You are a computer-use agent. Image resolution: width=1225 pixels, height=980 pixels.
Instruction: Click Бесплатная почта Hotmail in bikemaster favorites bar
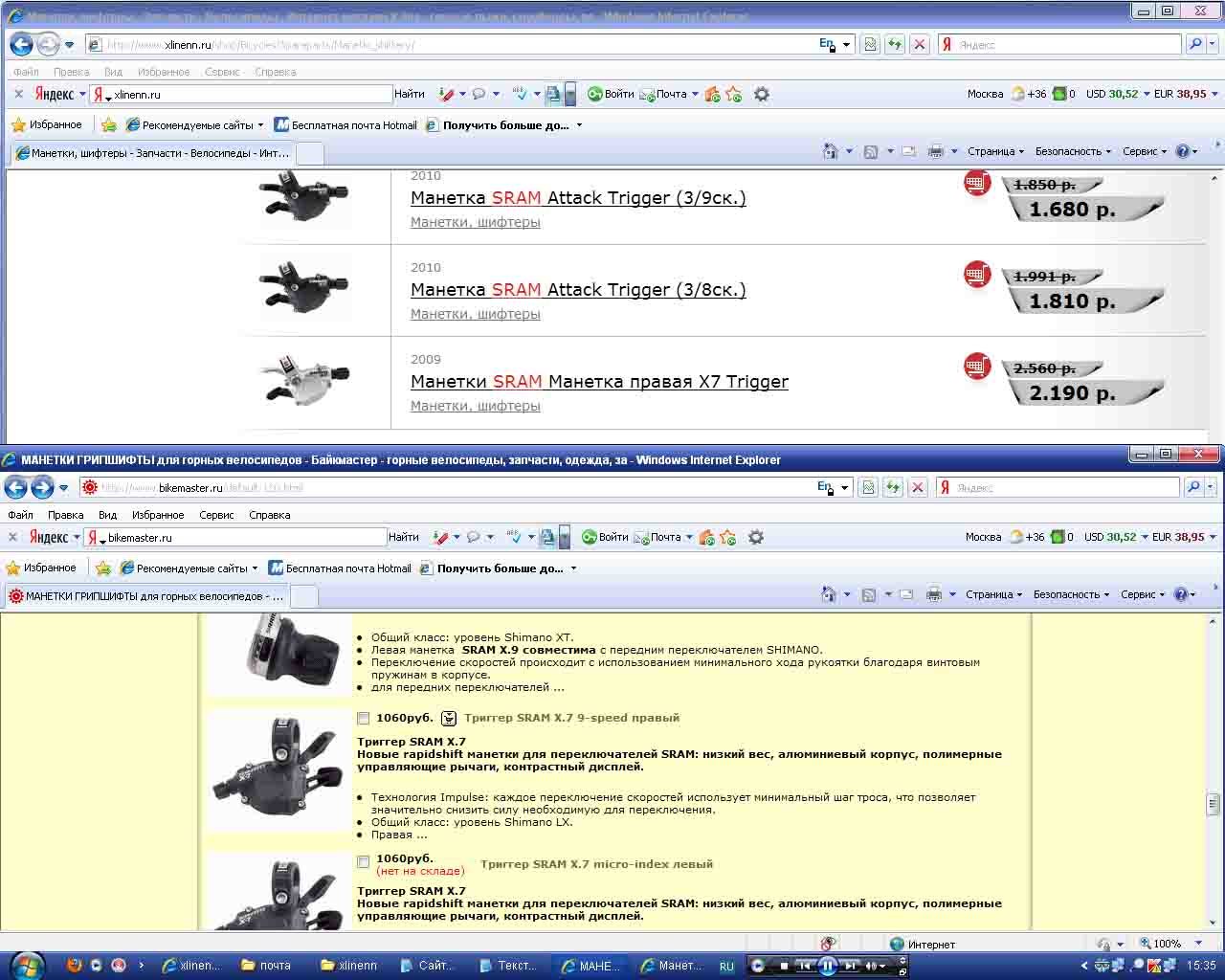coord(341,568)
